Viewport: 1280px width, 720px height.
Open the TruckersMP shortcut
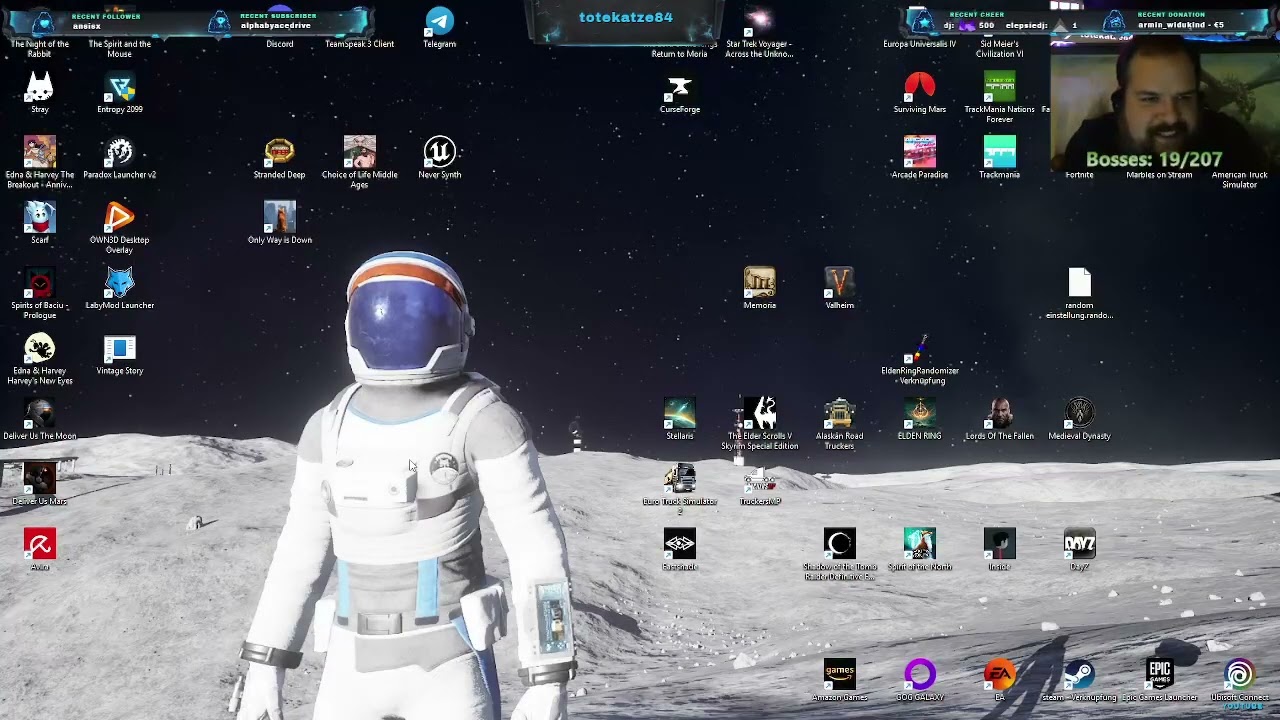pyautogui.click(x=760, y=478)
